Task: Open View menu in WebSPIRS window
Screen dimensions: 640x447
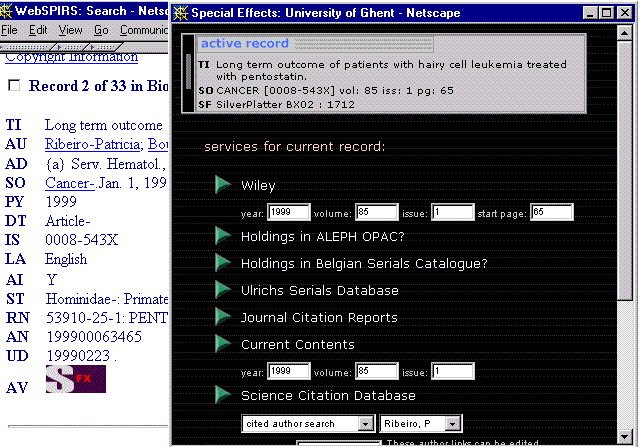Action: point(71,30)
